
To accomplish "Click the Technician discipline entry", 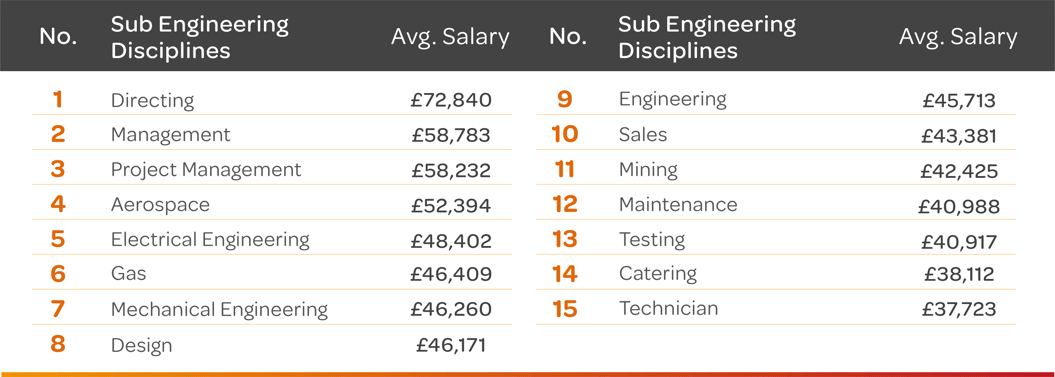I will (669, 308).
